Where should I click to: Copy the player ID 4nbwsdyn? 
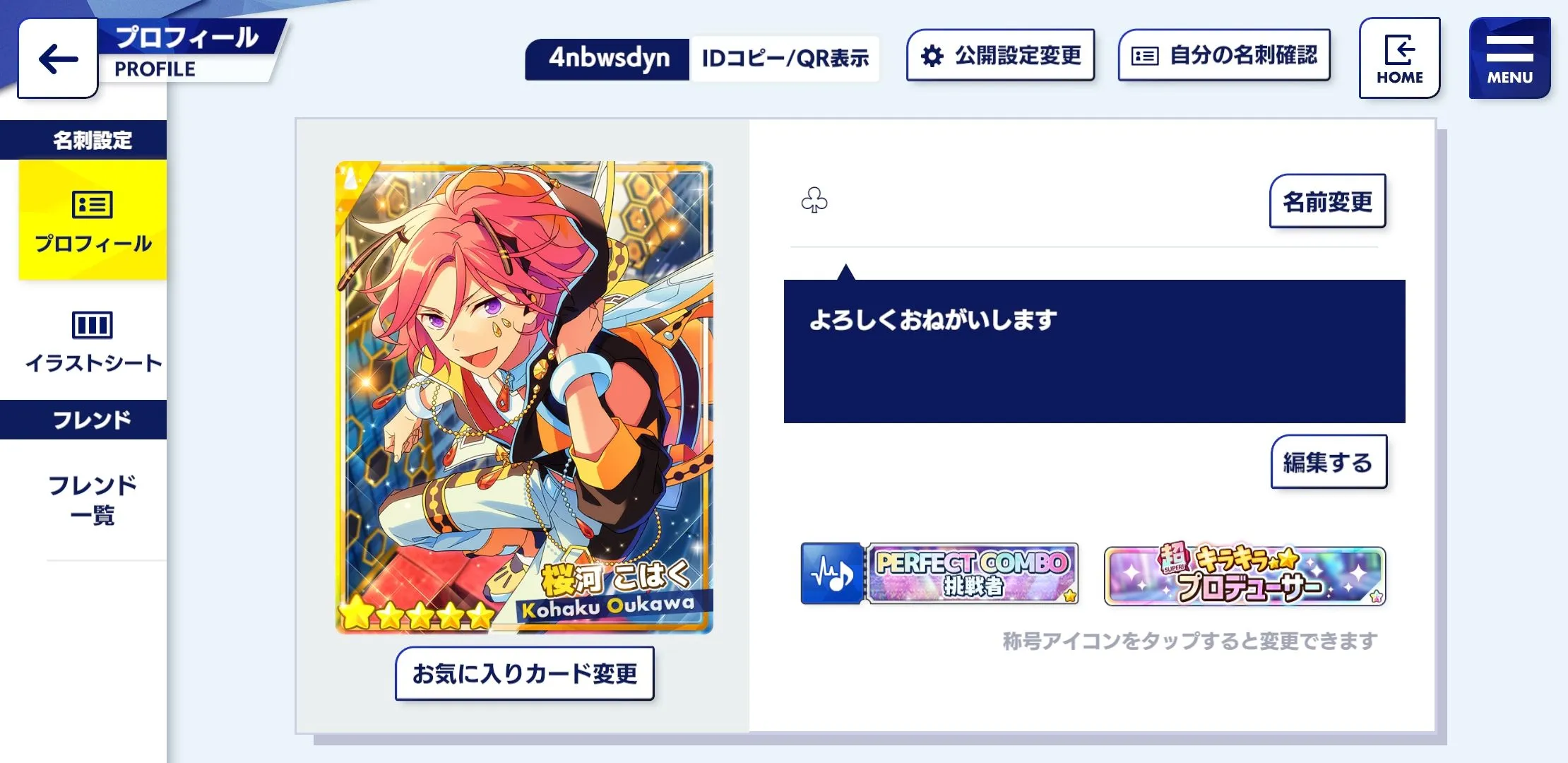[x=607, y=59]
